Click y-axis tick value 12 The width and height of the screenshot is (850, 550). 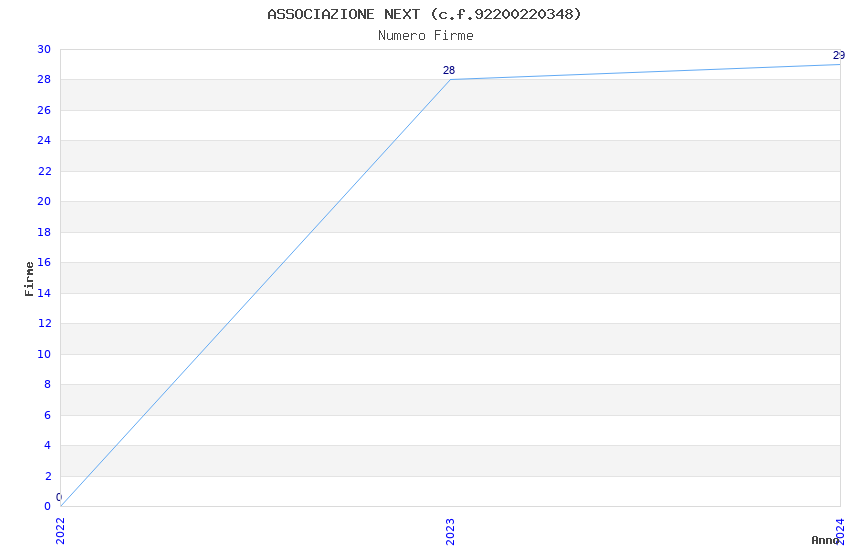click(44, 323)
